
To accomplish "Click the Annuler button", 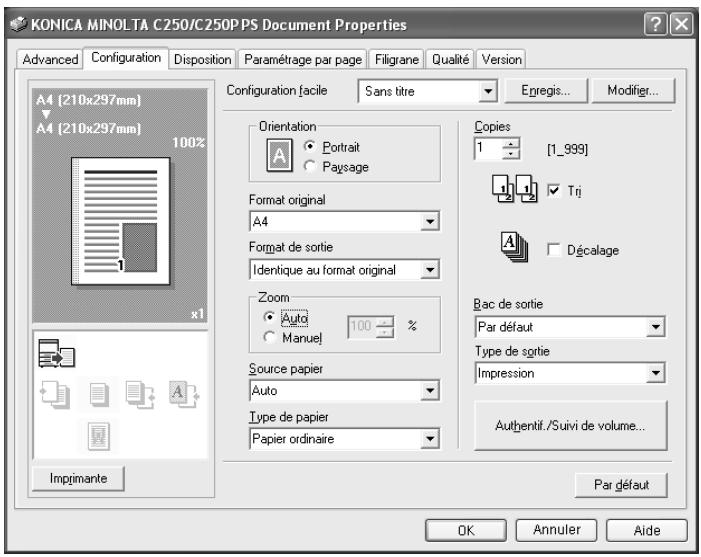I will coord(557,530).
